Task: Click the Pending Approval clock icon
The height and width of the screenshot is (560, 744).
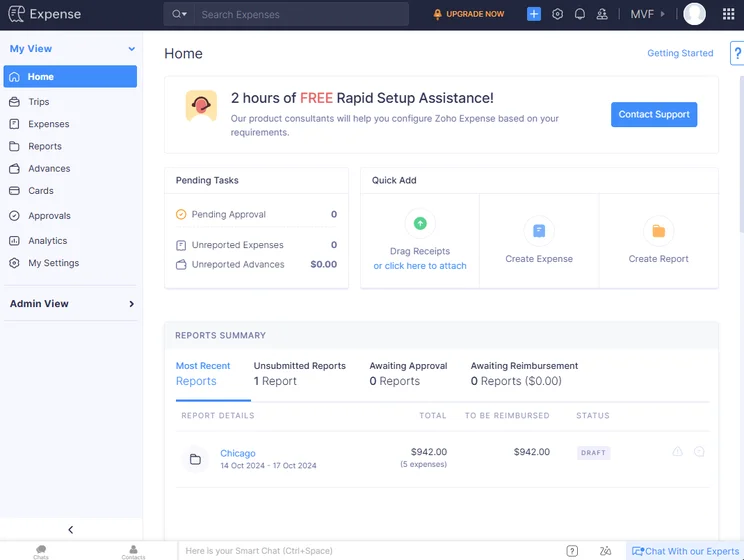Action: (x=181, y=215)
